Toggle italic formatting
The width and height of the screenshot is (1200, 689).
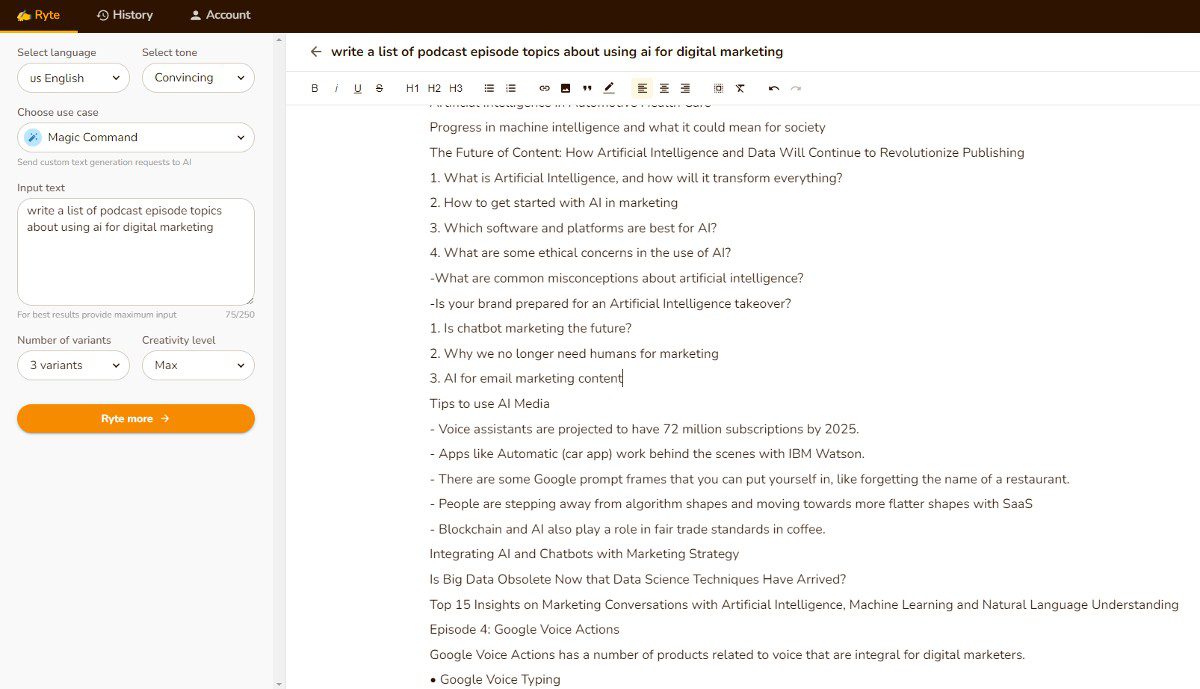click(336, 88)
